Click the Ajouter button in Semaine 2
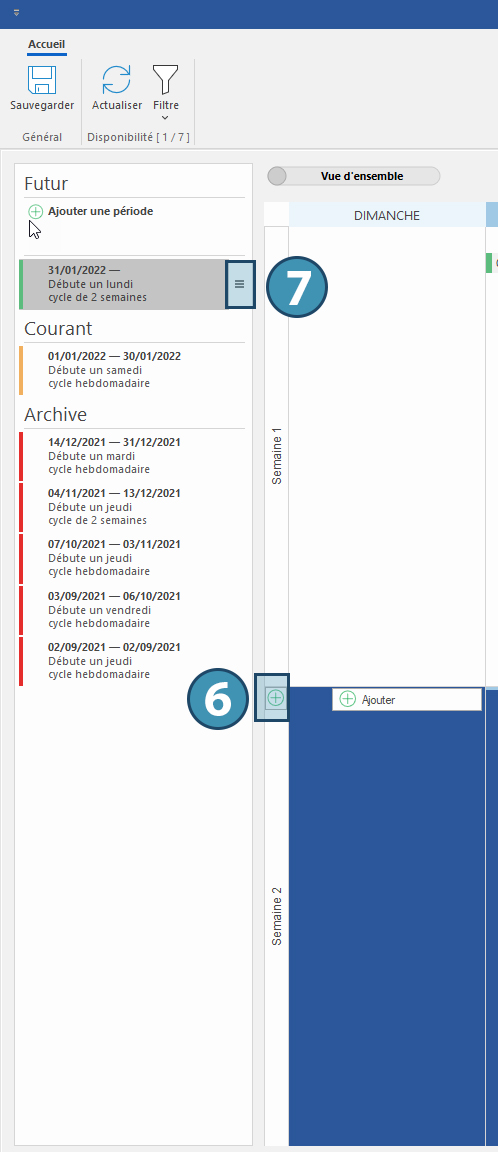 point(407,700)
